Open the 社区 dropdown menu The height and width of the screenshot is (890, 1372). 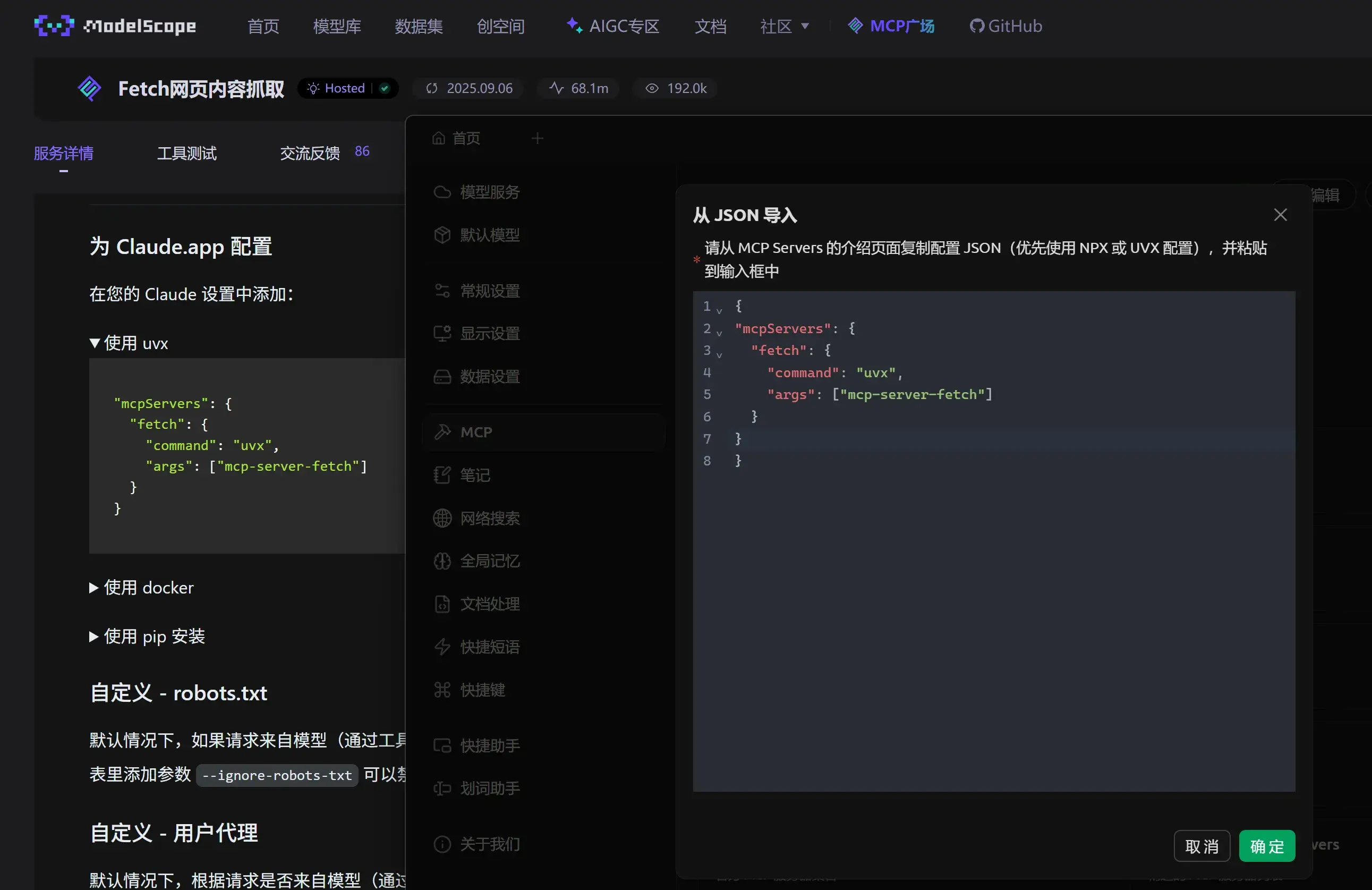point(784,26)
